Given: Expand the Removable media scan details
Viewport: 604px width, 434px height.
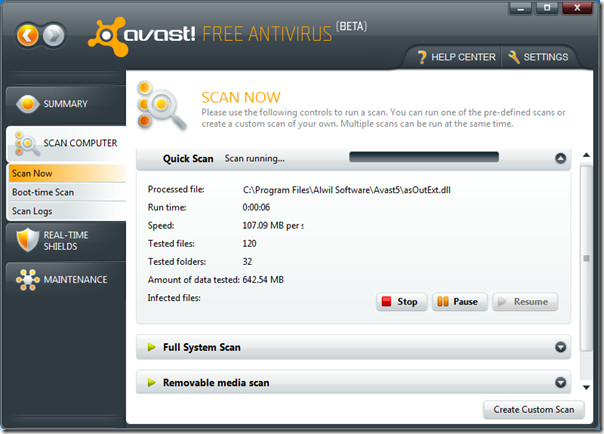Looking at the screenshot, I should [x=560, y=382].
